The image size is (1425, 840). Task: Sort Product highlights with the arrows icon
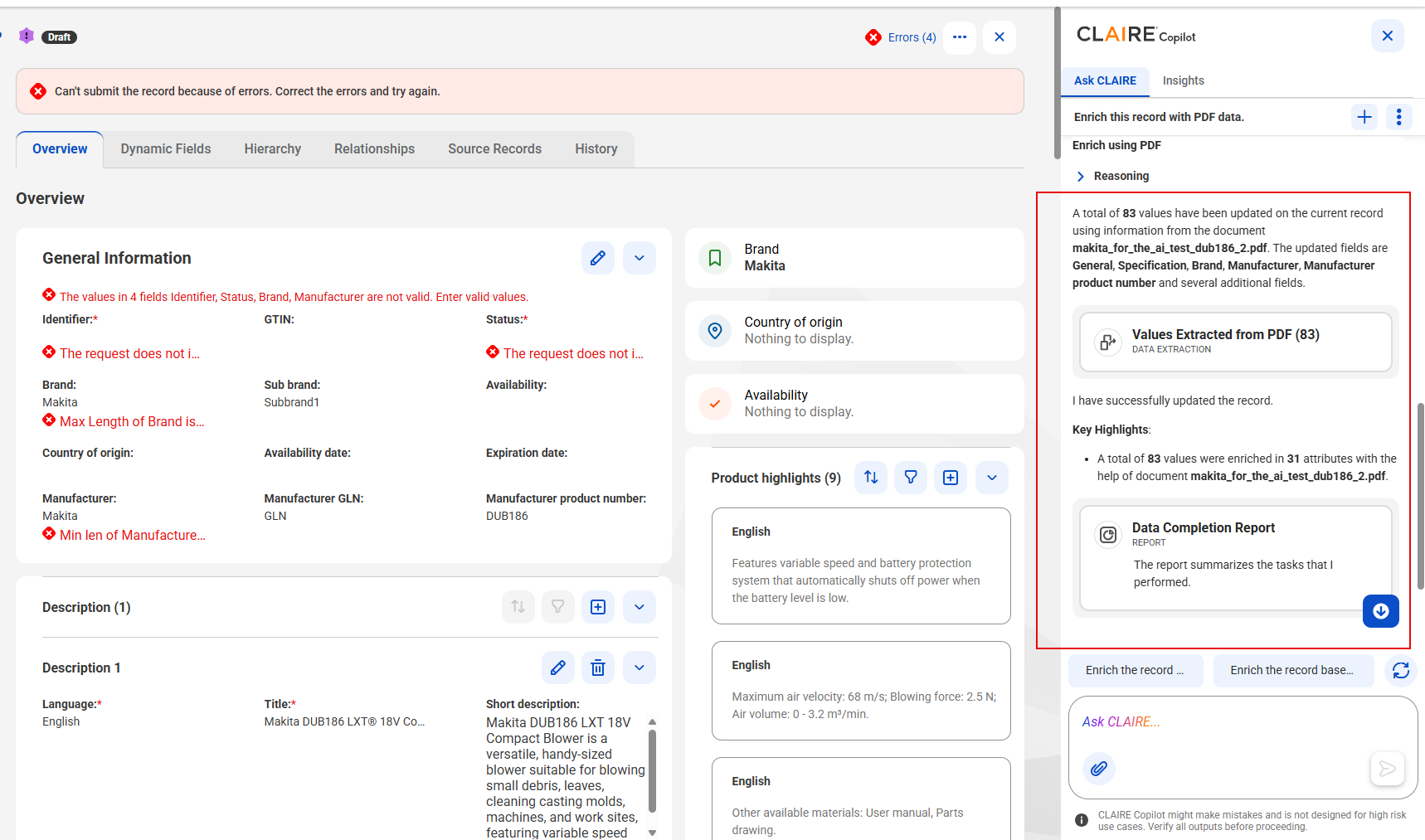click(x=871, y=478)
